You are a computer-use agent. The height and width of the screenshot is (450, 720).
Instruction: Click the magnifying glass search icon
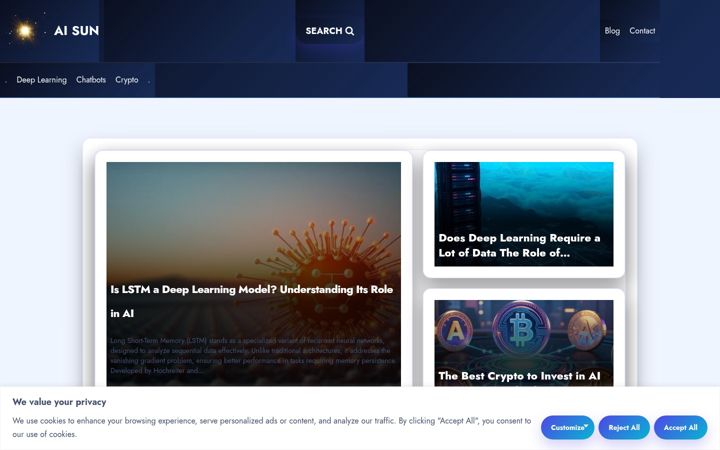coord(350,31)
